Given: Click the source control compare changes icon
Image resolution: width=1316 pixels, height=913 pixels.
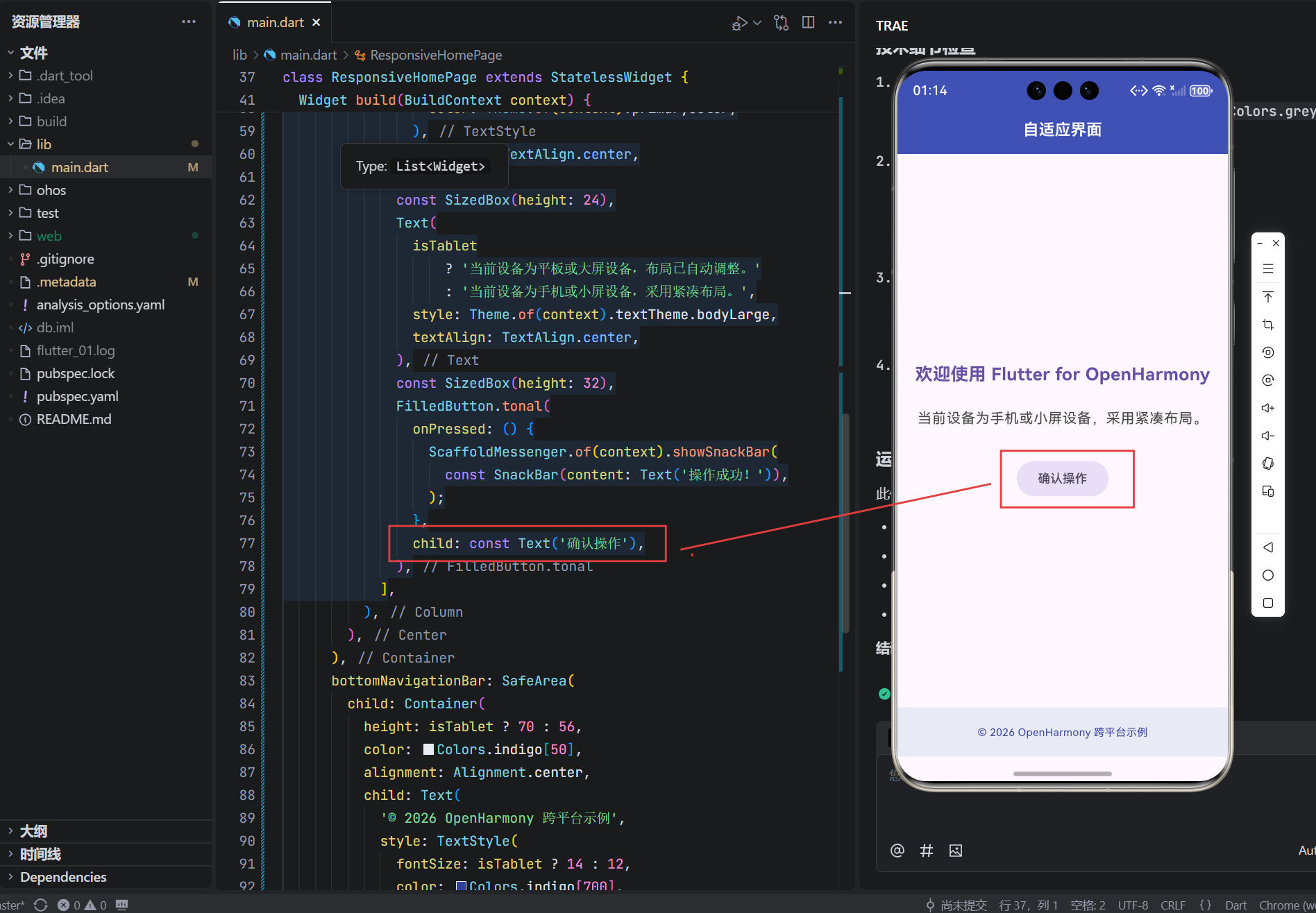Looking at the screenshot, I should tap(782, 23).
